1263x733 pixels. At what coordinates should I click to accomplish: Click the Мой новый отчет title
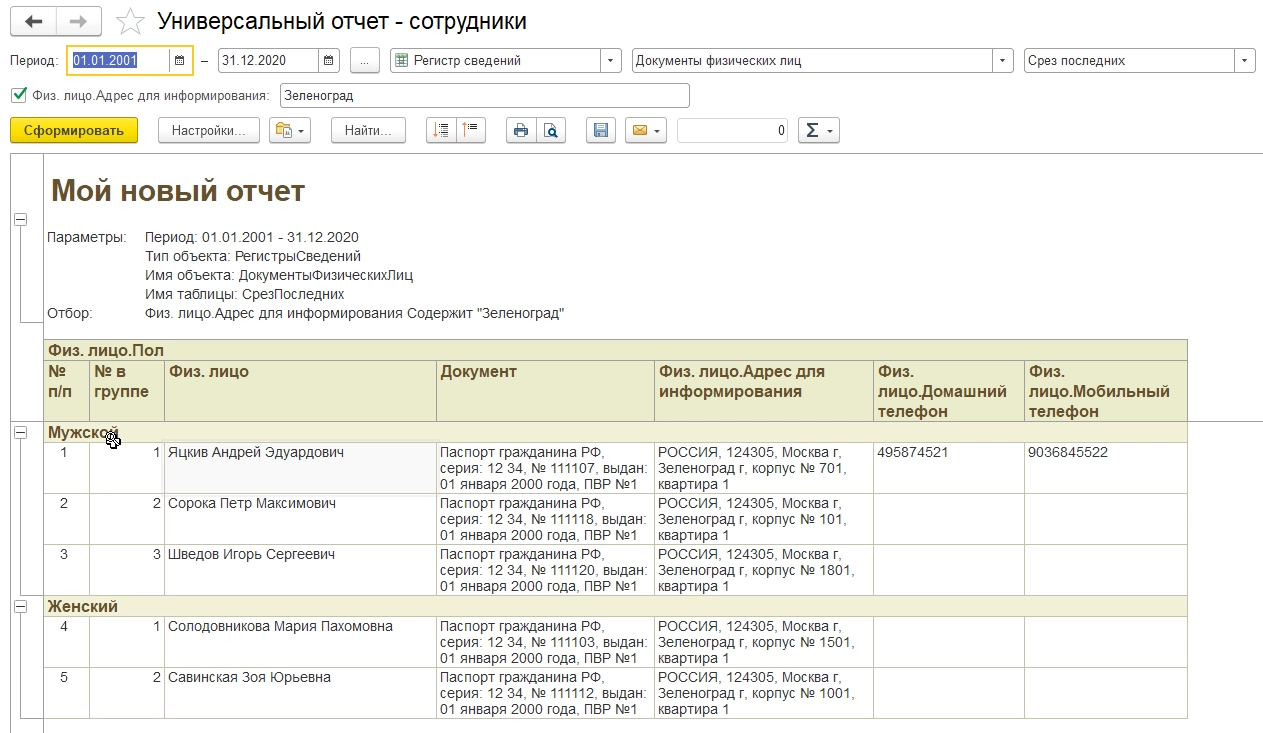(178, 190)
